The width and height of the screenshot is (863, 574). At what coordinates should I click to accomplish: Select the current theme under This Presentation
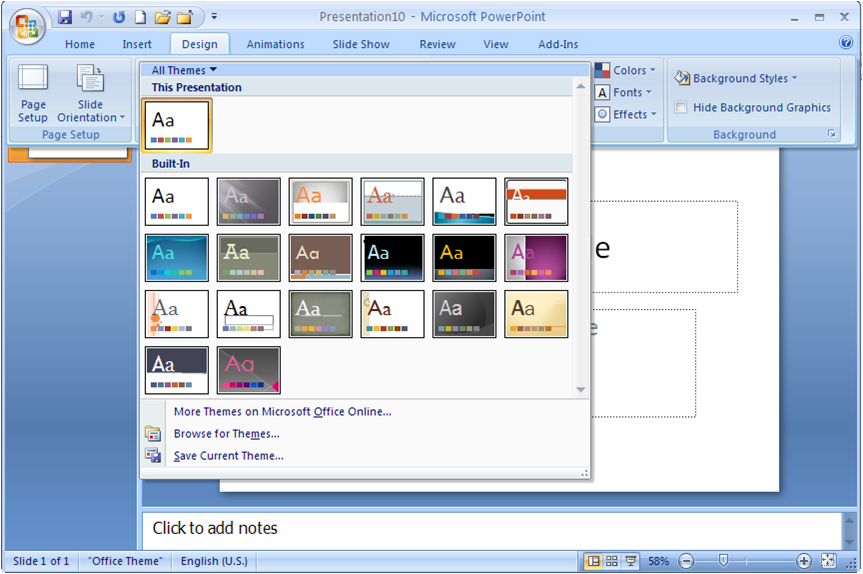[177, 125]
